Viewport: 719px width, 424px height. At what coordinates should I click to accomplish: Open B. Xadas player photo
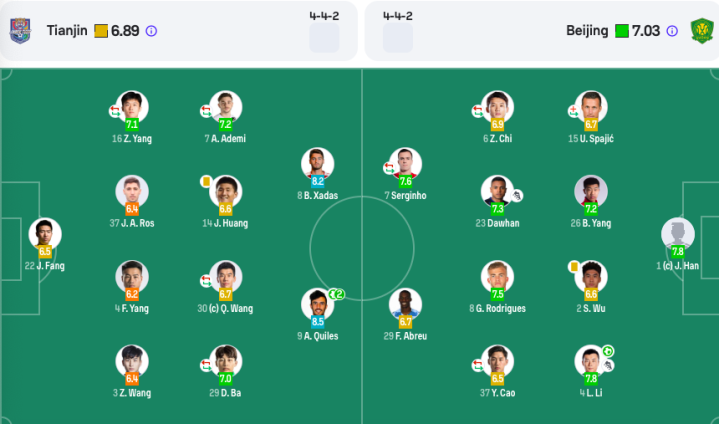[x=317, y=163]
